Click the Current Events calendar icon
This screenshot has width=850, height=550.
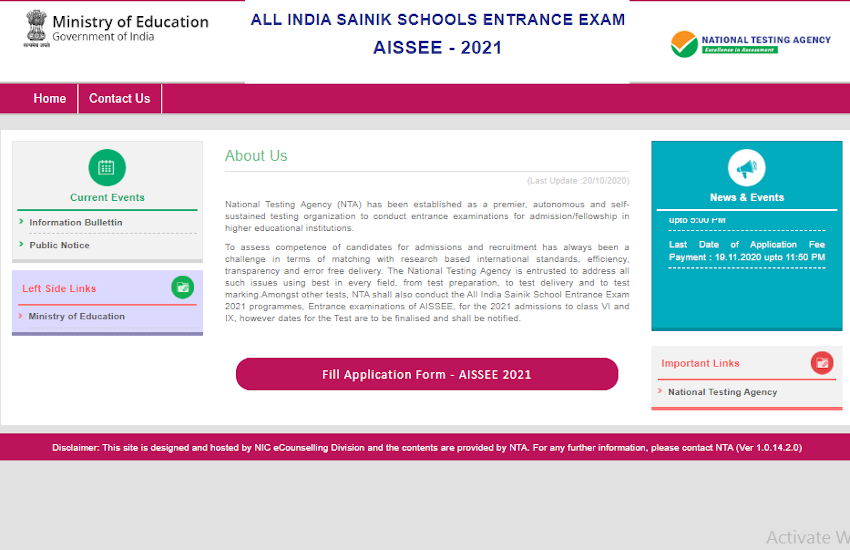pyautogui.click(x=107, y=168)
